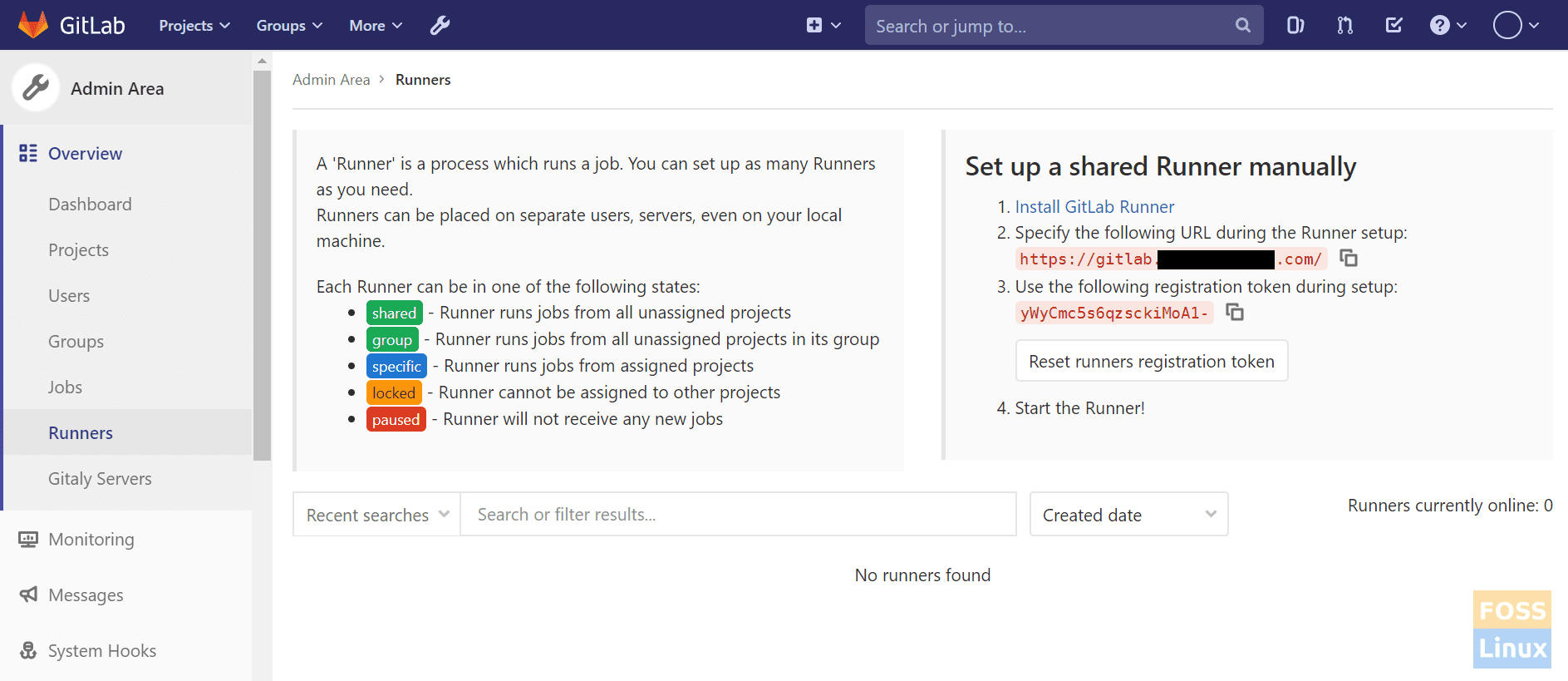This screenshot has width=1568, height=681.
Task: Expand the Projects navbar menu
Action: (194, 26)
